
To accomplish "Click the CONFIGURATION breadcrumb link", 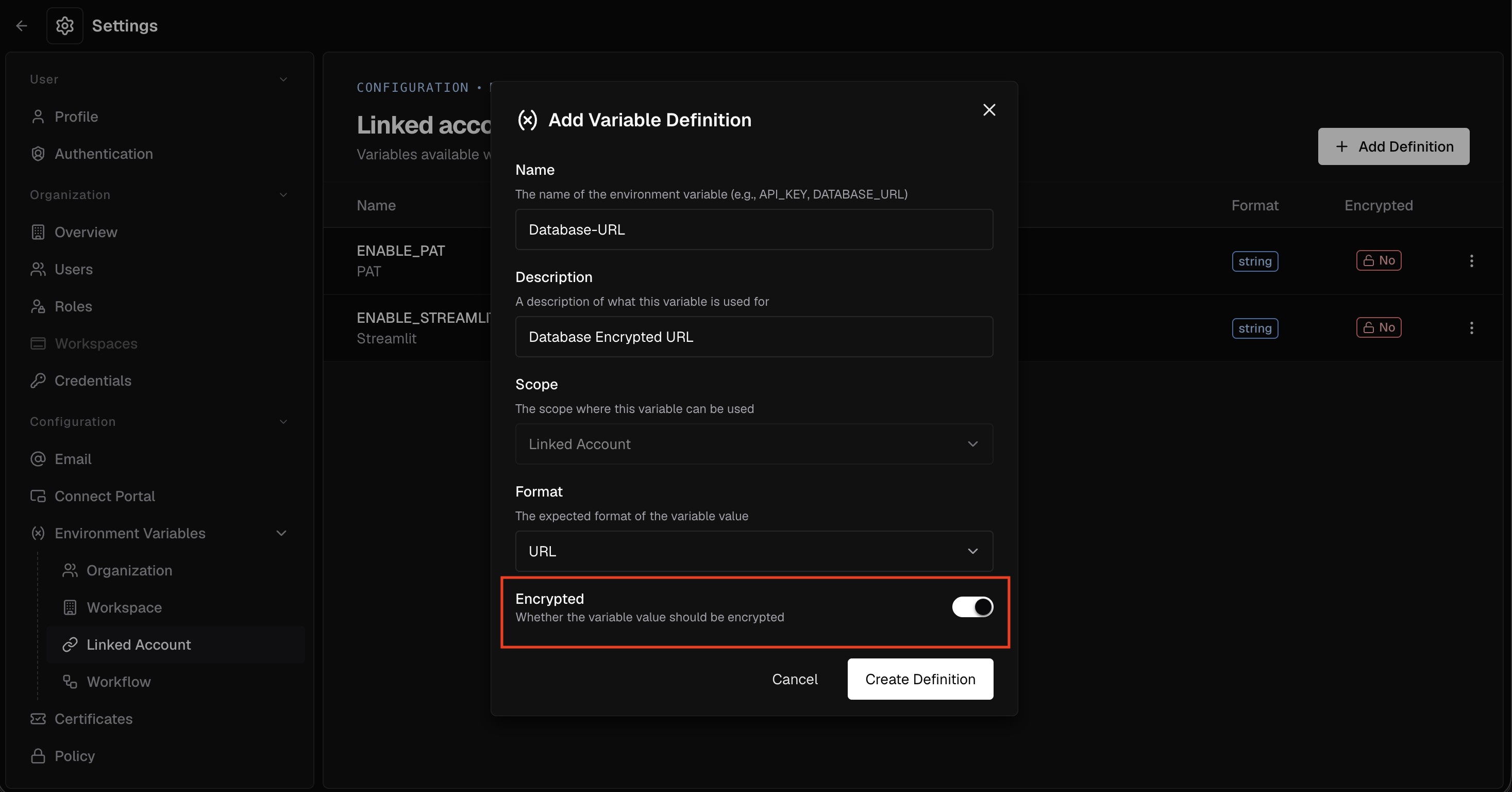I will (x=413, y=88).
